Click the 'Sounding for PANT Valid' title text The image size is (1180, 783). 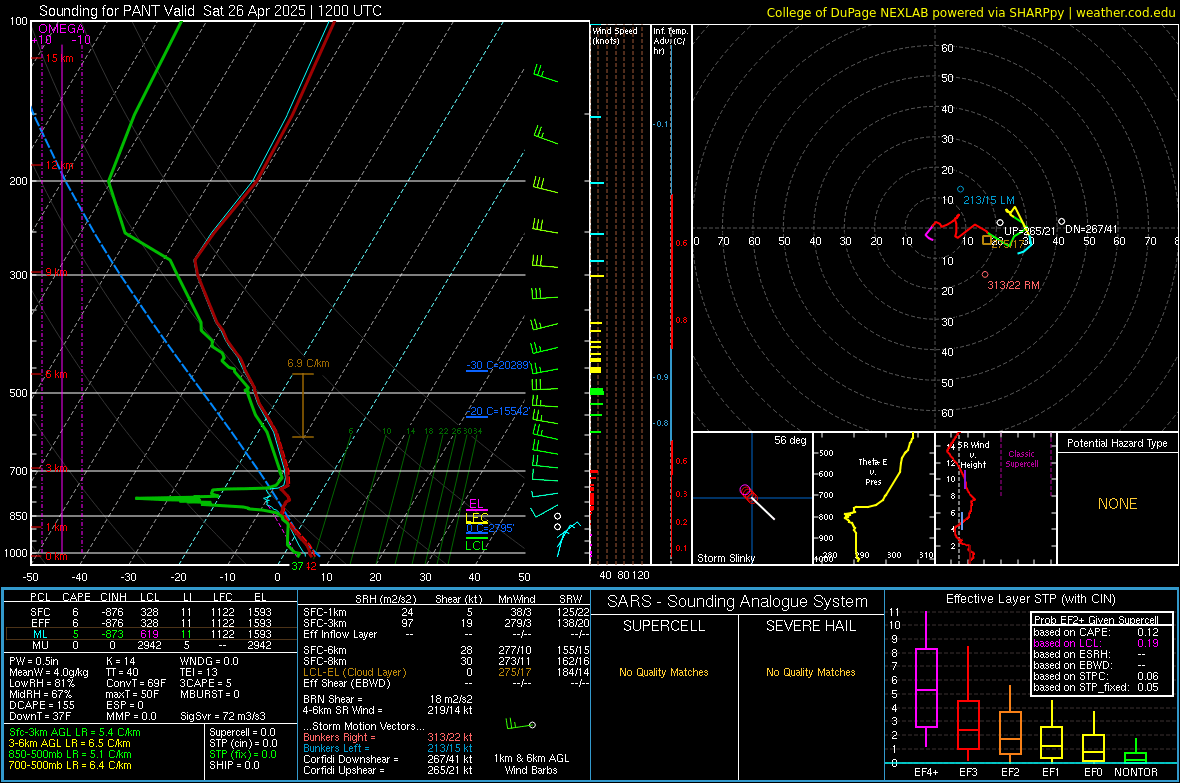tap(119, 11)
